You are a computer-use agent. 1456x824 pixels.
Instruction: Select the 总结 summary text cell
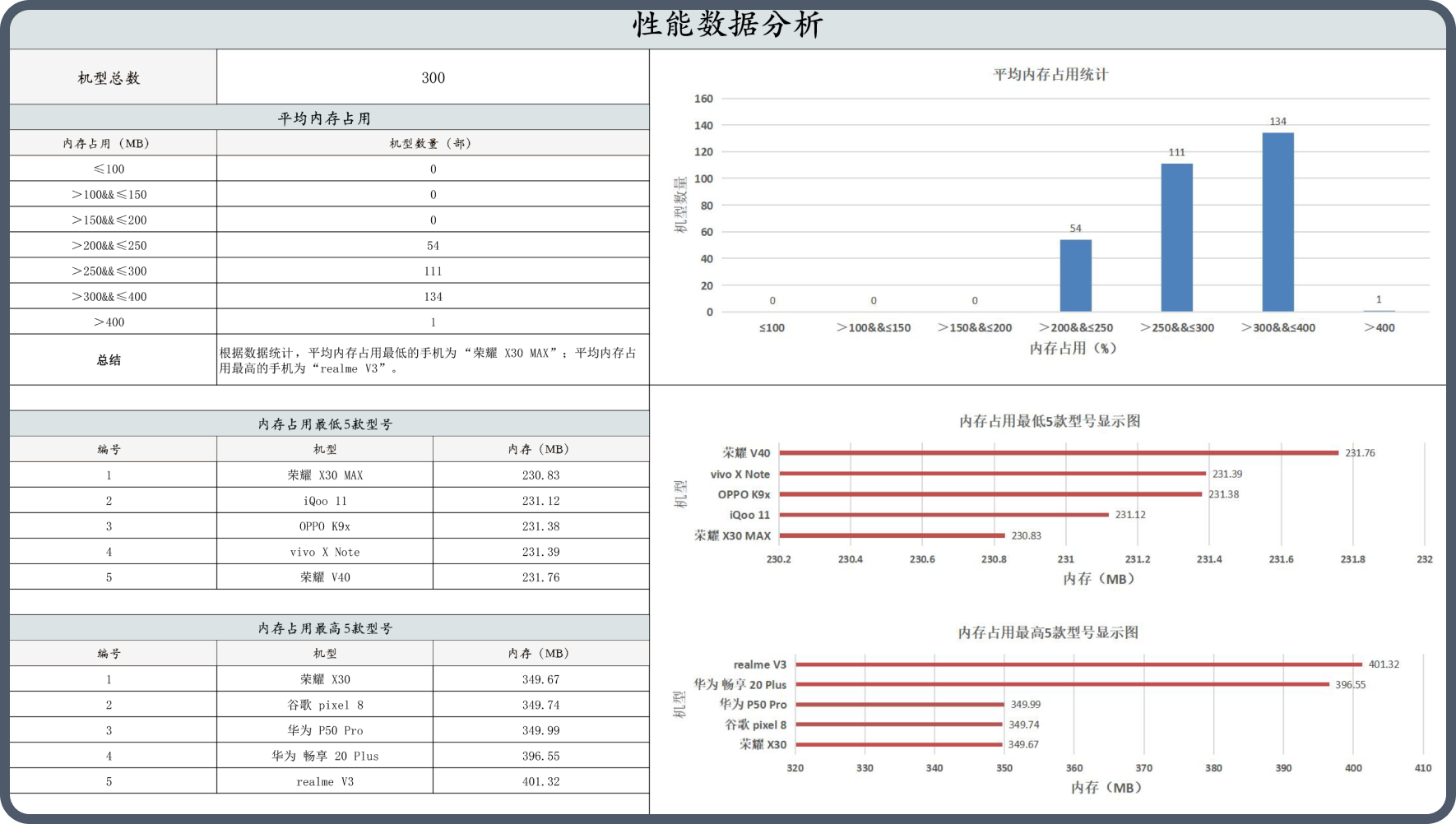click(428, 360)
